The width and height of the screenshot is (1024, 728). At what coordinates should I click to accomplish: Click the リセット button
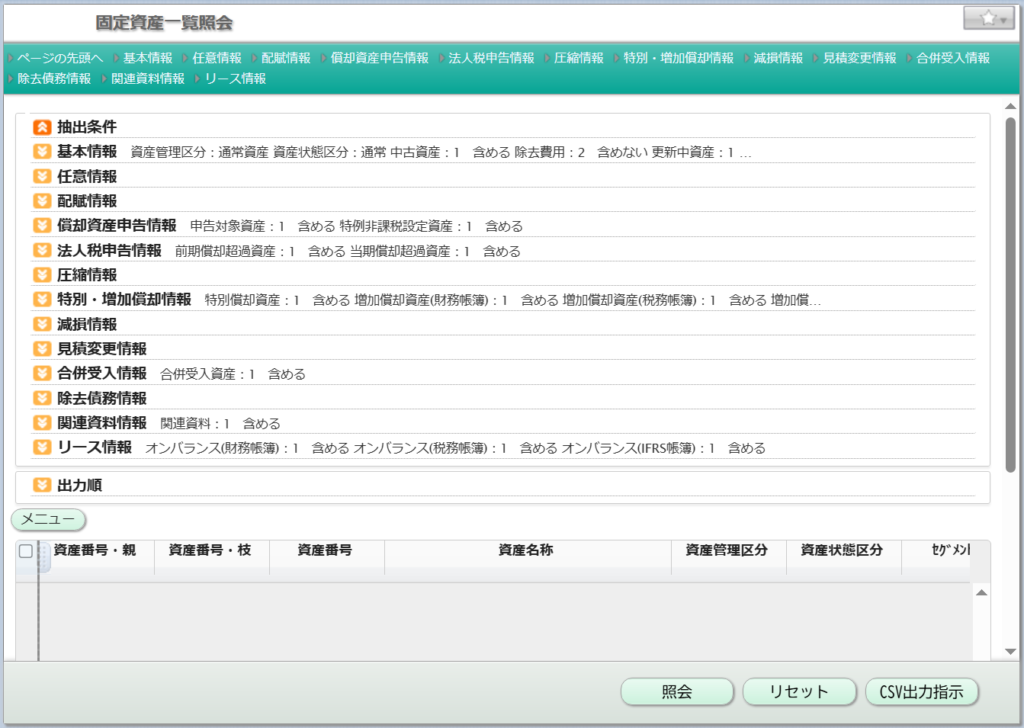point(799,692)
